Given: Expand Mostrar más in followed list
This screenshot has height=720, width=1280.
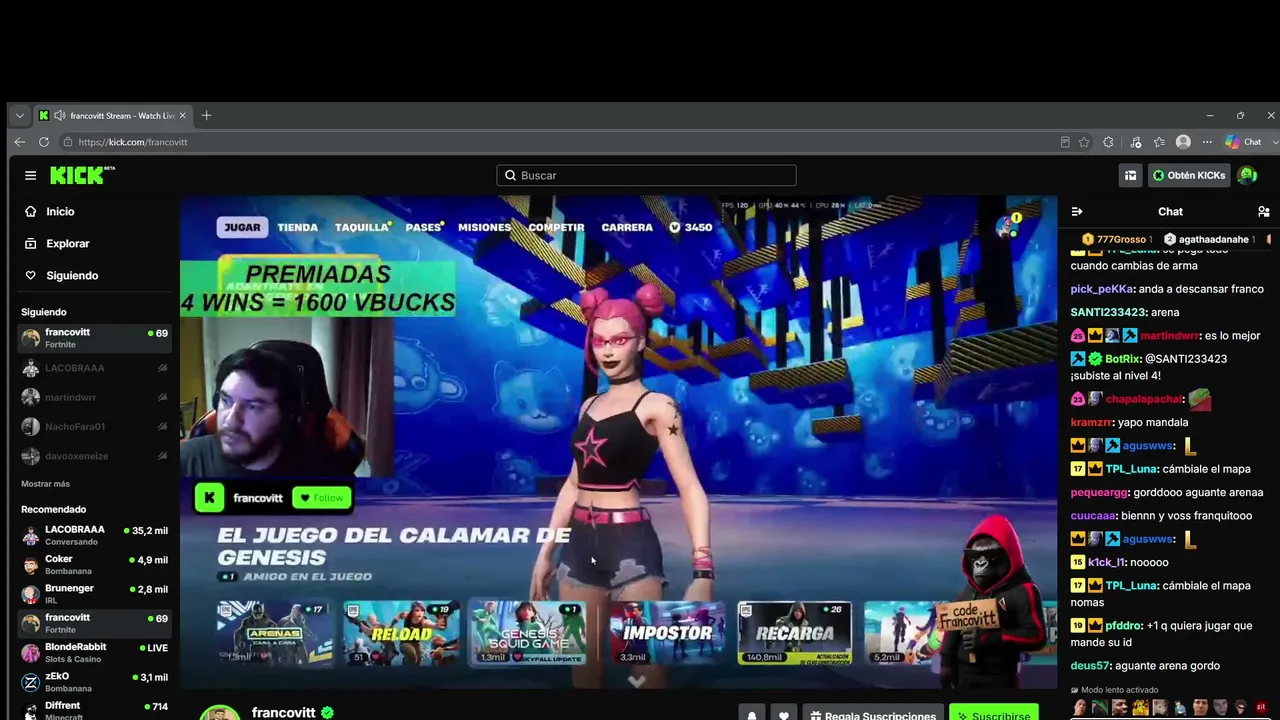Looking at the screenshot, I should [x=45, y=484].
